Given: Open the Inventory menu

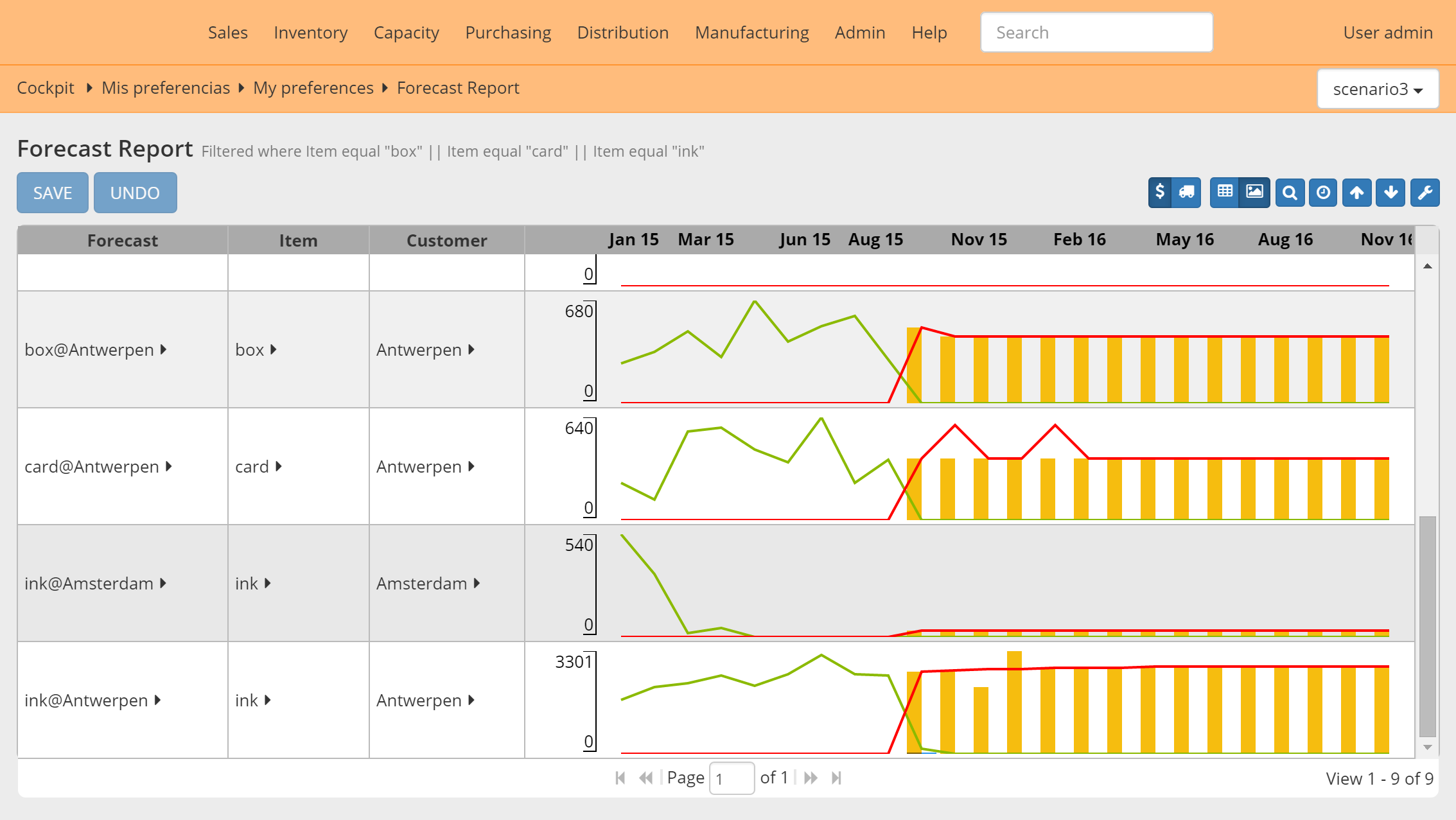Looking at the screenshot, I should [x=310, y=33].
